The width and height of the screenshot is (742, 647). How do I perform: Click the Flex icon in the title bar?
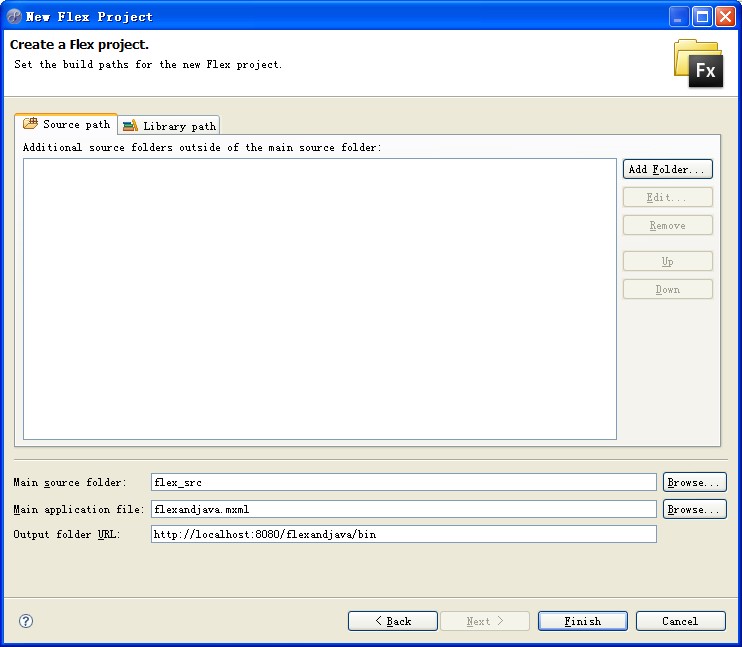point(14,17)
